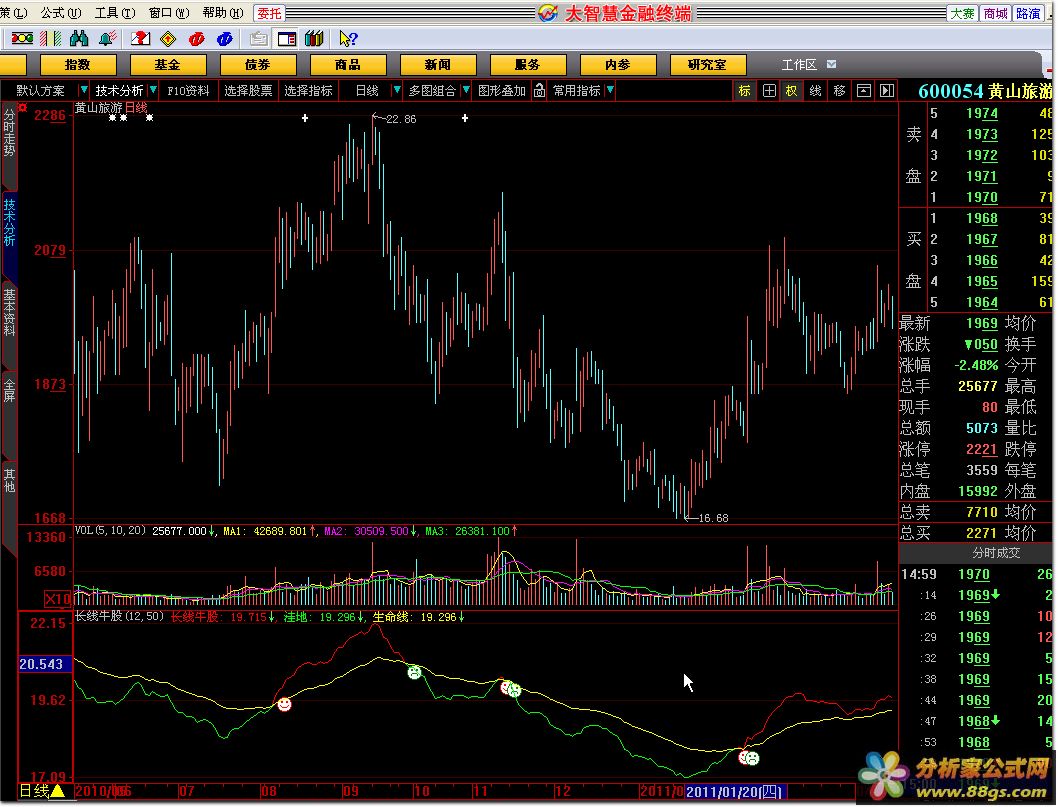This screenshot has height=807, width=1058.
Task: Click the collapse panel up-arrow icon
Action: pos(863,90)
